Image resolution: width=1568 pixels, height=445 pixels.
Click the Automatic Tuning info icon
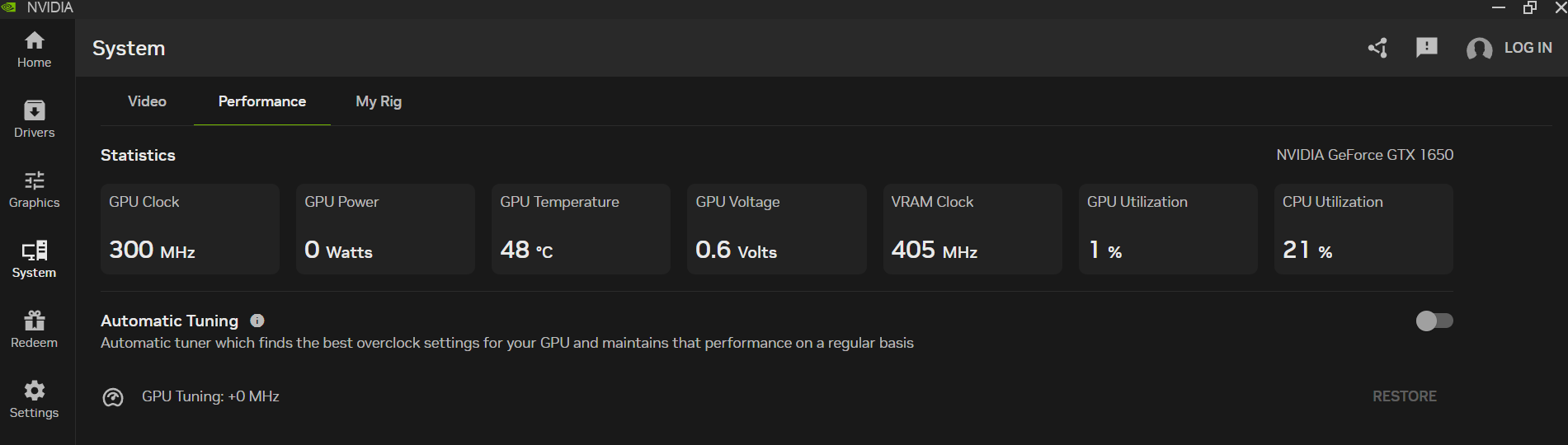tap(257, 321)
